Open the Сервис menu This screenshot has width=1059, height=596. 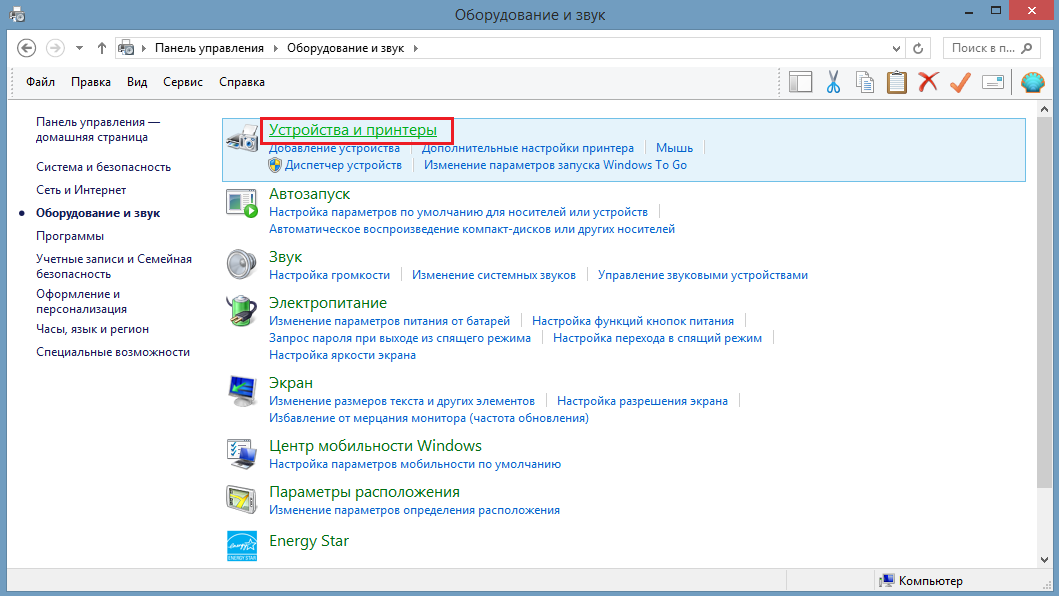tap(182, 82)
